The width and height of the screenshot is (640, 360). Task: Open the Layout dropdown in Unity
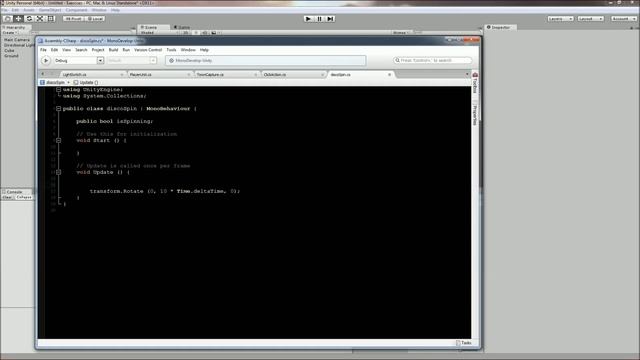pos(591,19)
